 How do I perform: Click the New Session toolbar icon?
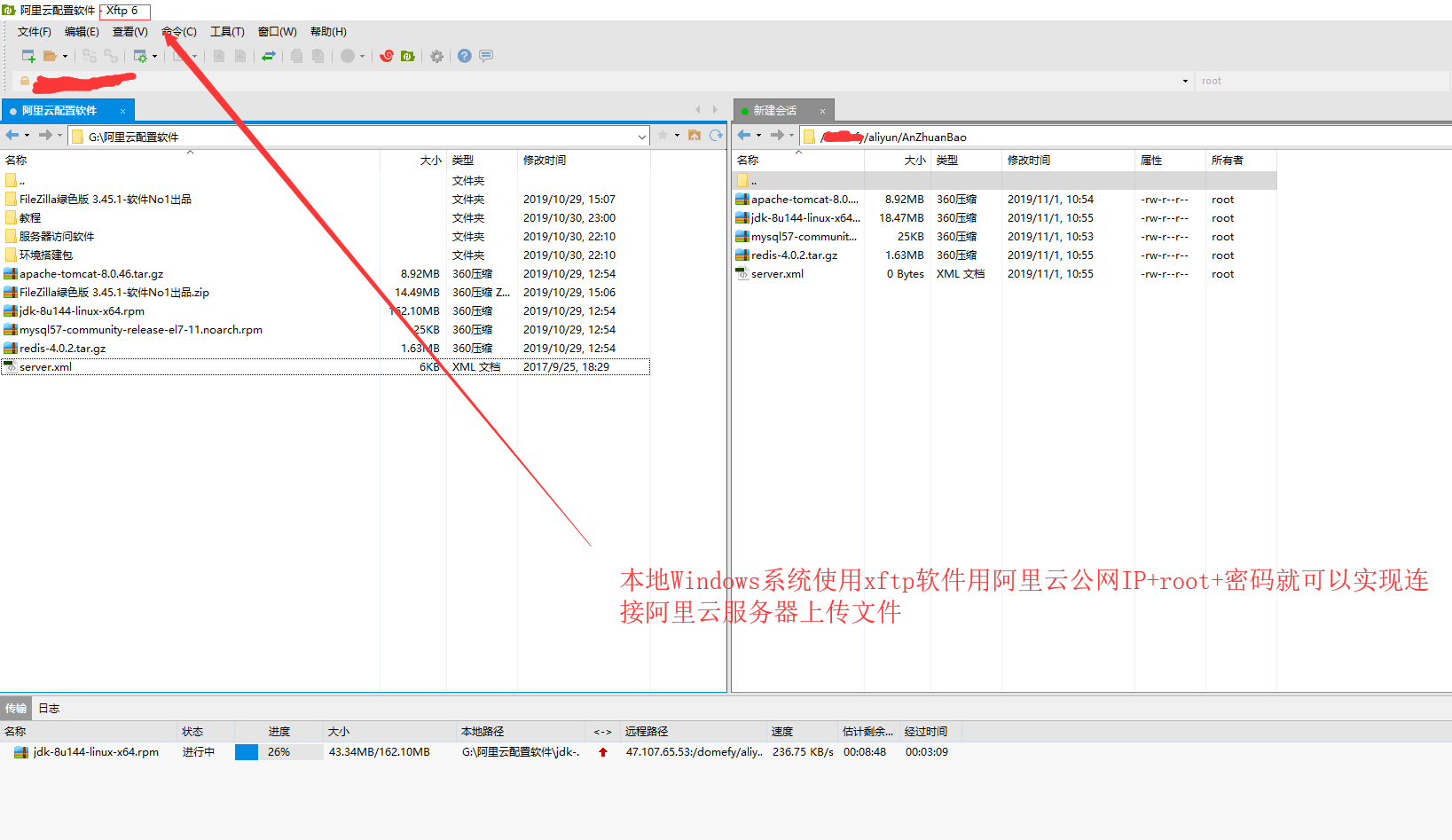pyautogui.click(x=28, y=56)
